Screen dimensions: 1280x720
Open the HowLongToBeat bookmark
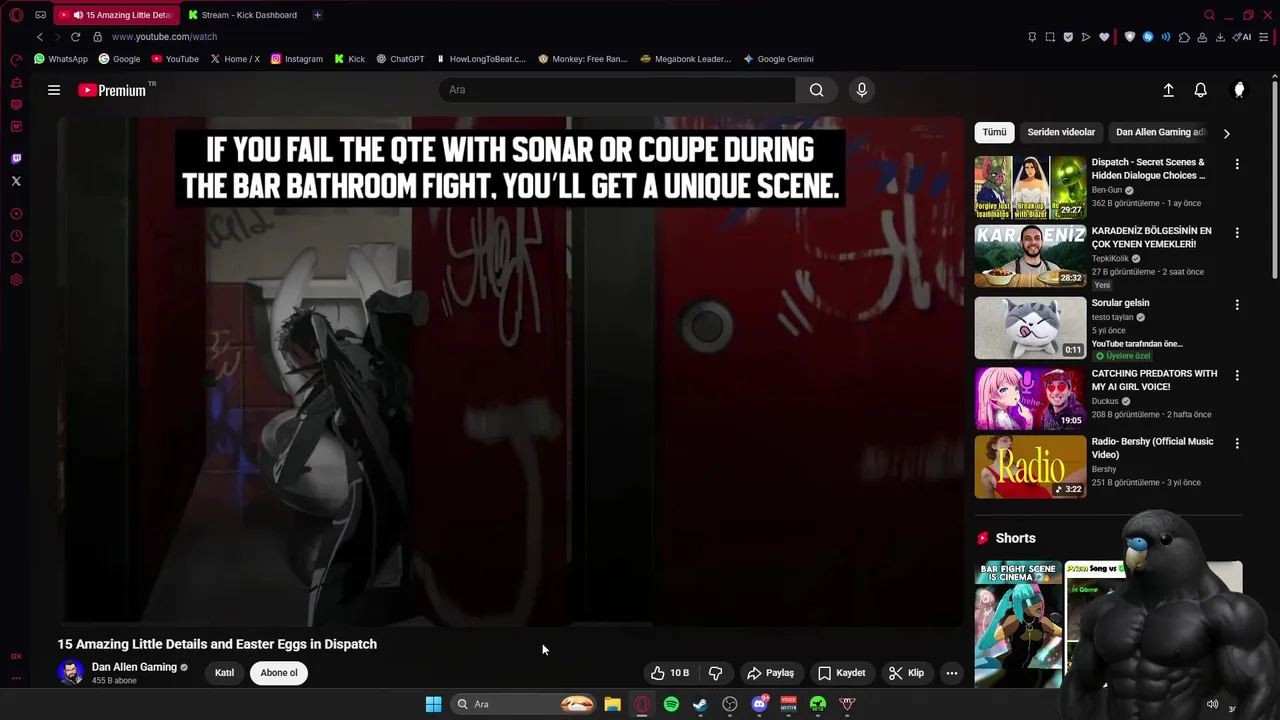[x=481, y=59]
